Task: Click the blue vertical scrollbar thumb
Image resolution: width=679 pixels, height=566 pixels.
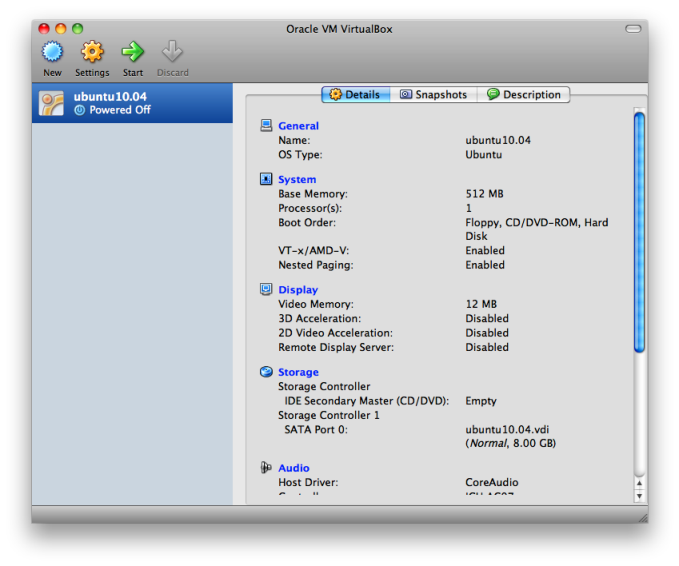Action: [639, 232]
